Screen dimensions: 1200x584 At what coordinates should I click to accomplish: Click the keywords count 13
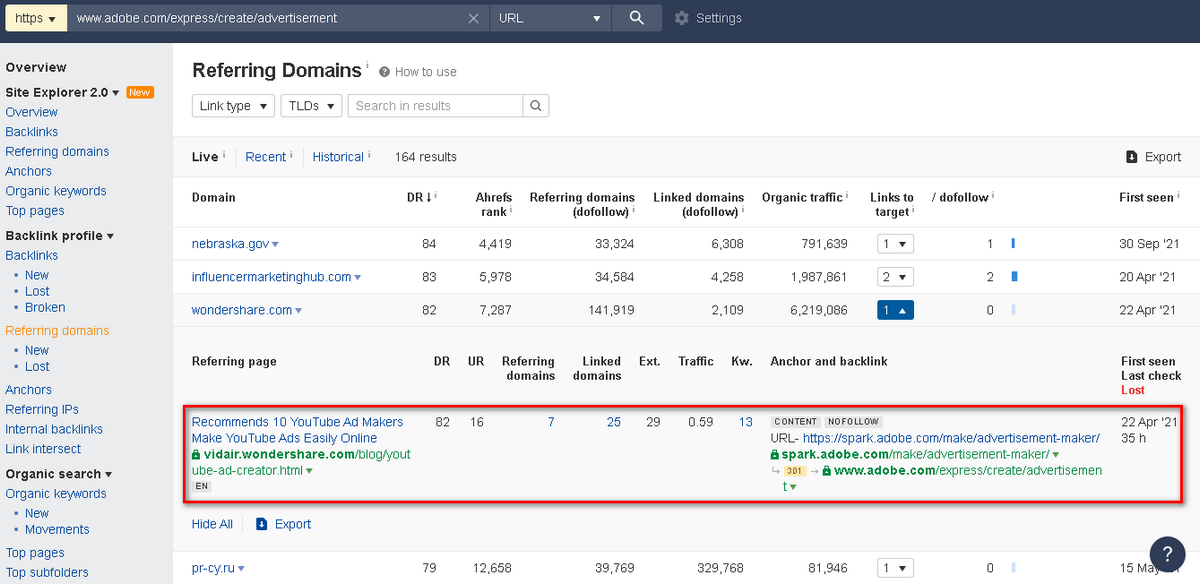click(745, 422)
